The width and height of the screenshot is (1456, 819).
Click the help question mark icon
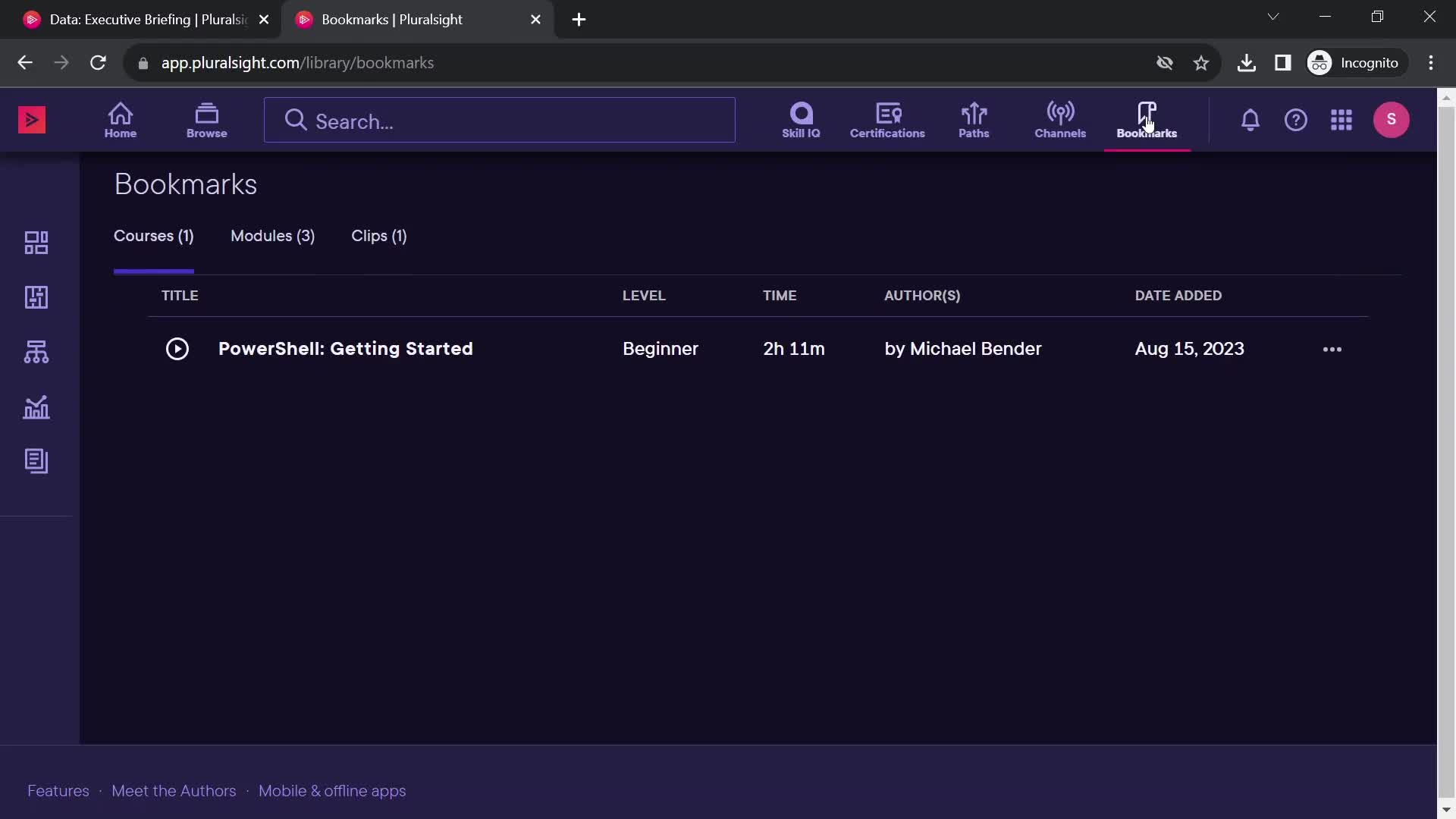(x=1297, y=119)
